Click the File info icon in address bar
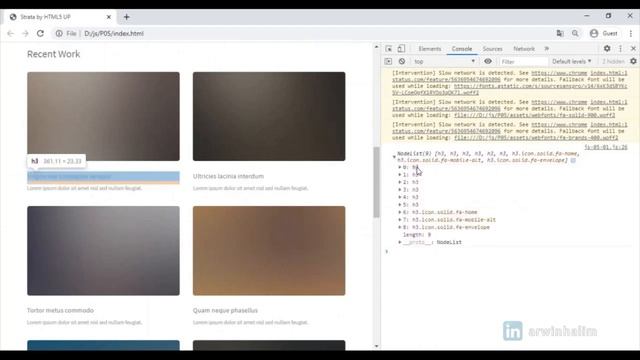The width and height of the screenshot is (640, 360). coord(59,33)
